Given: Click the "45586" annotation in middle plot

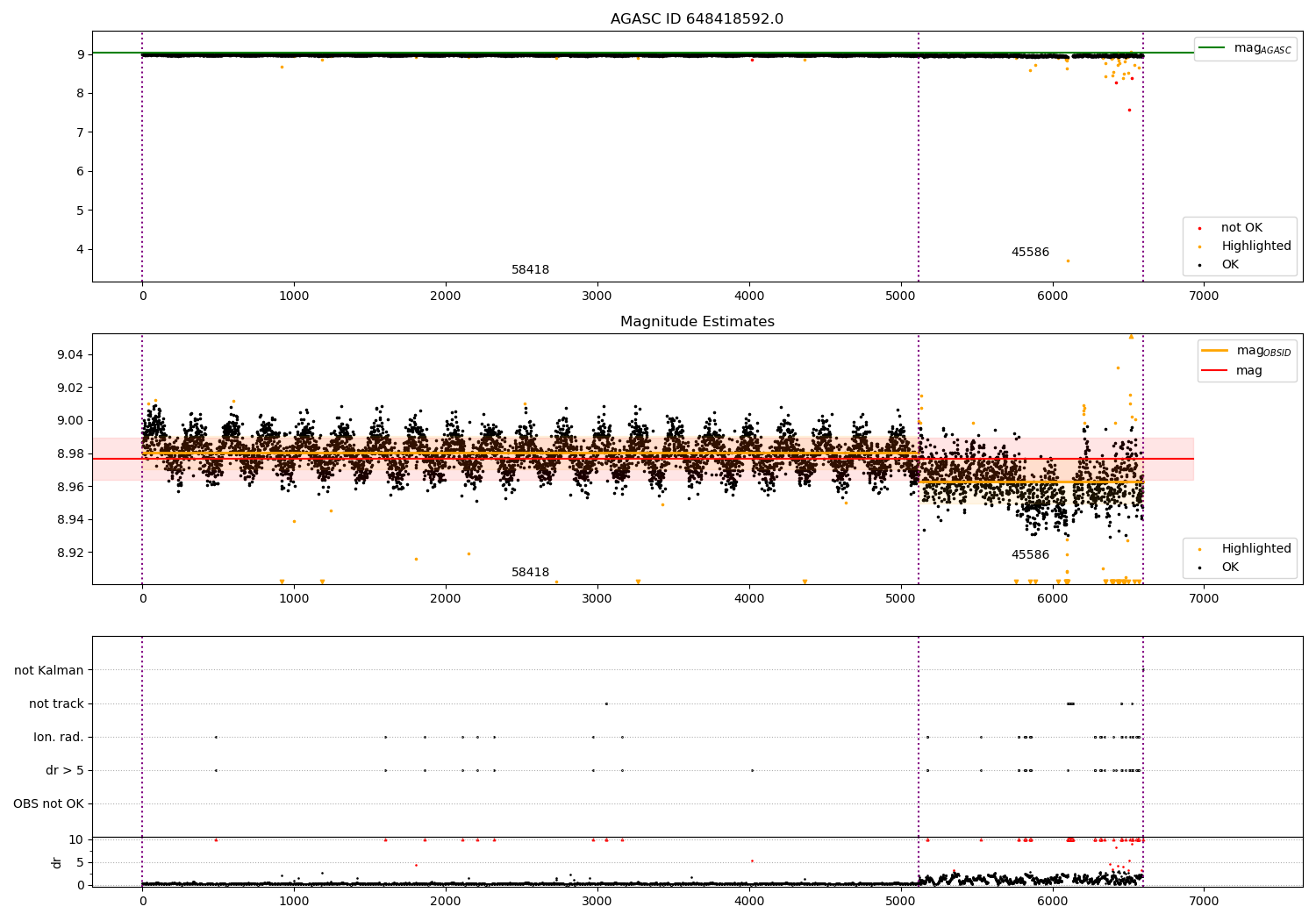Looking at the screenshot, I should click(1030, 555).
